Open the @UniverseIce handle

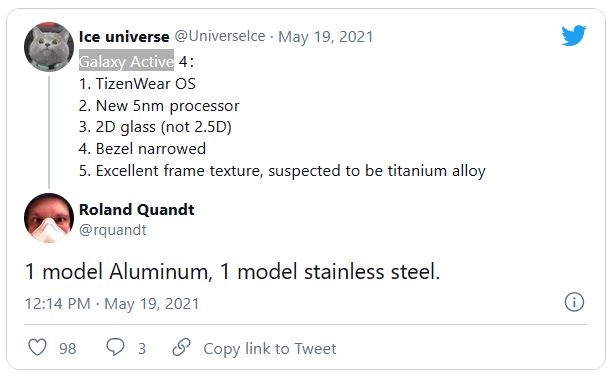click(x=220, y=36)
